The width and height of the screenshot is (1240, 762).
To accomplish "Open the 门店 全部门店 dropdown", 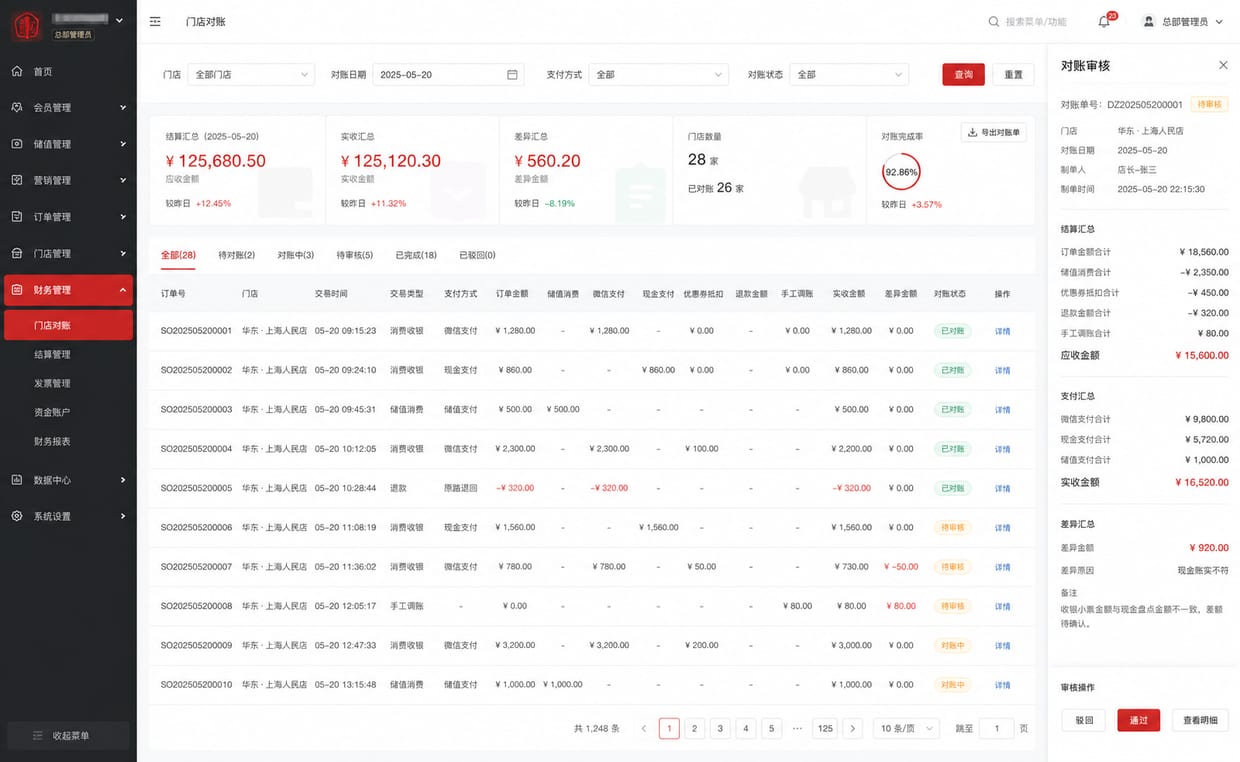I will click(251, 74).
